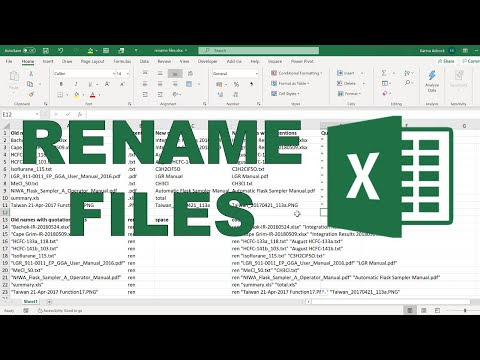This screenshot has width=480, height=360.
Task: Align text to the left
Action: (x=145, y=84)
